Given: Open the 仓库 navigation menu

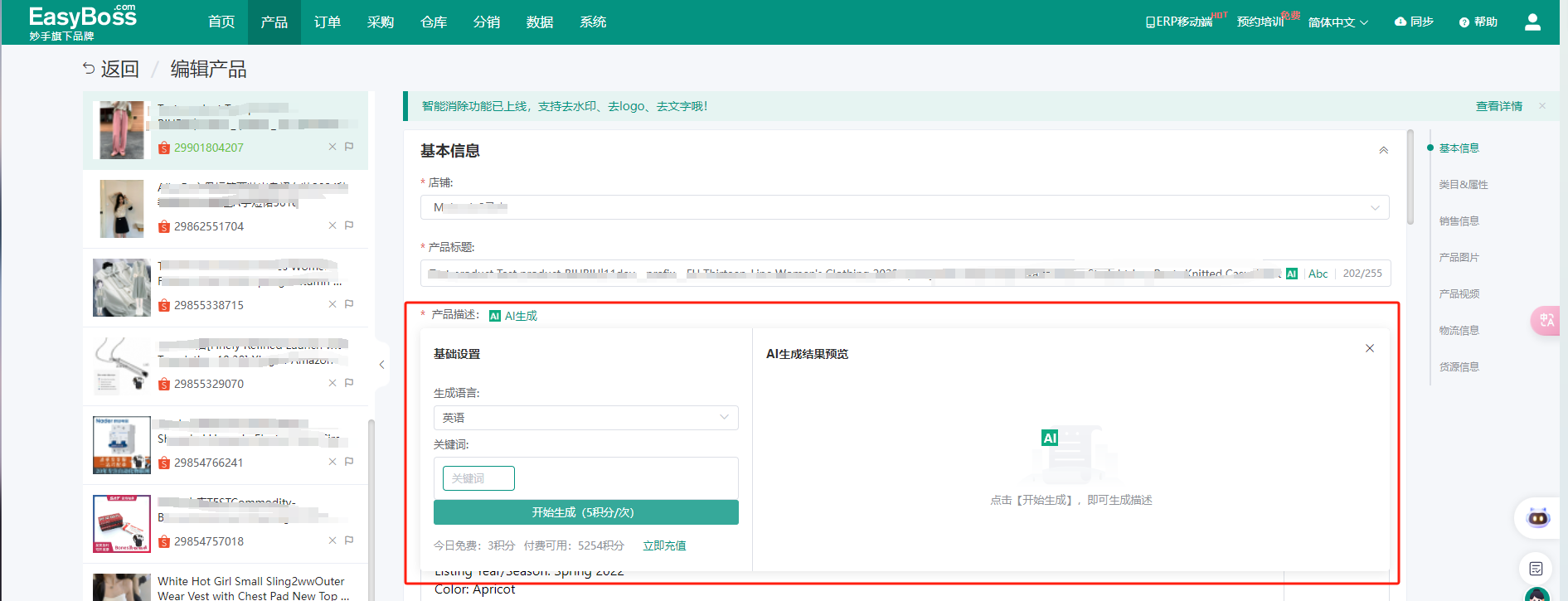Looking at the screenshot, I should coord(433,22).
